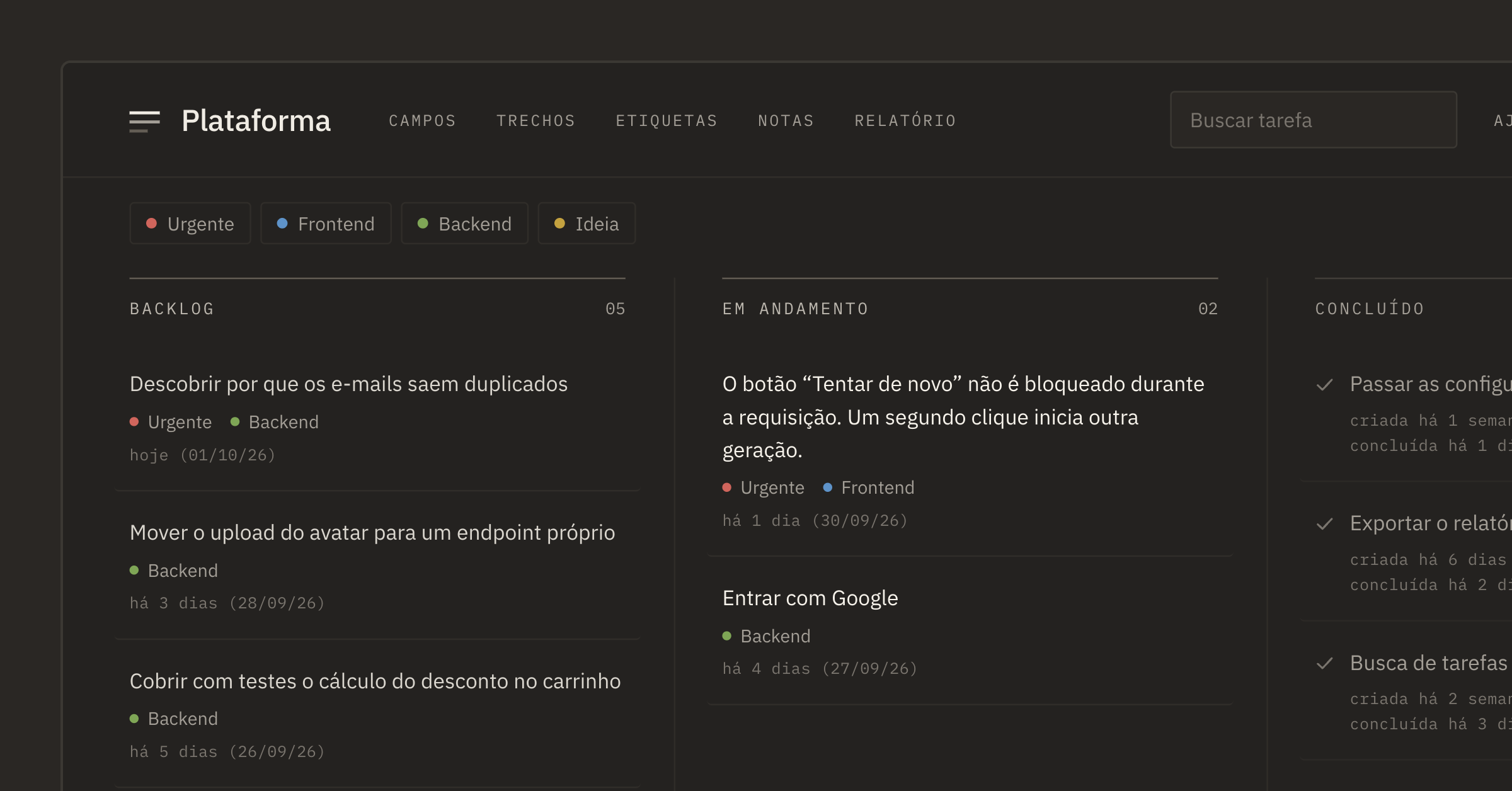1512x791 pixels.
Task: Focus the Buscar tarefa search field
Action: click(x=1314, y=120)
